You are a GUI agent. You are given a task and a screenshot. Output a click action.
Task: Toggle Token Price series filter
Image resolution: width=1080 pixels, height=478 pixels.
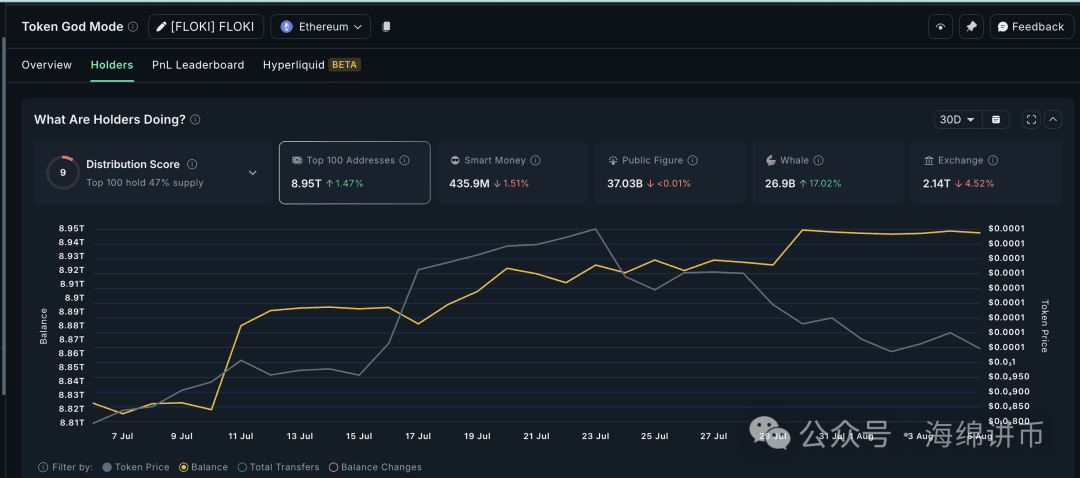pyautogui.click(x=136, y=467)
